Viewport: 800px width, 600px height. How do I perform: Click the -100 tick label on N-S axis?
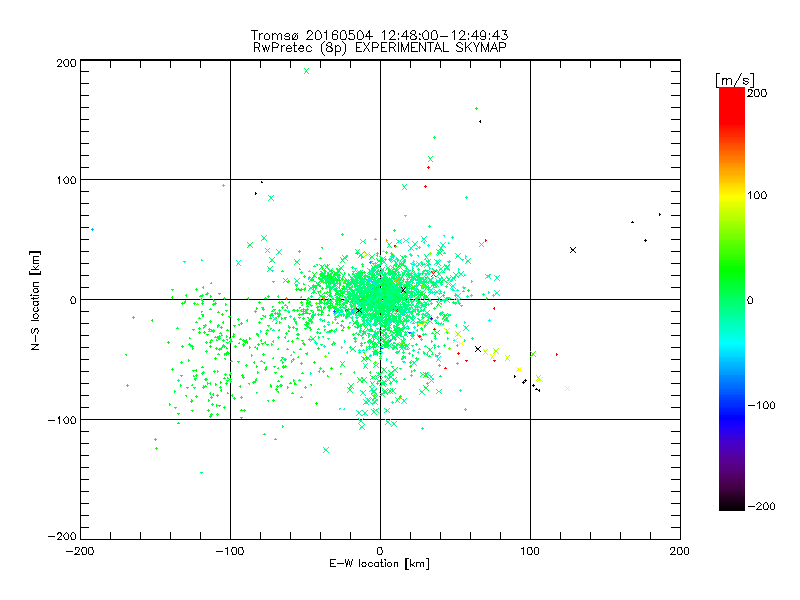coord(62,420)
